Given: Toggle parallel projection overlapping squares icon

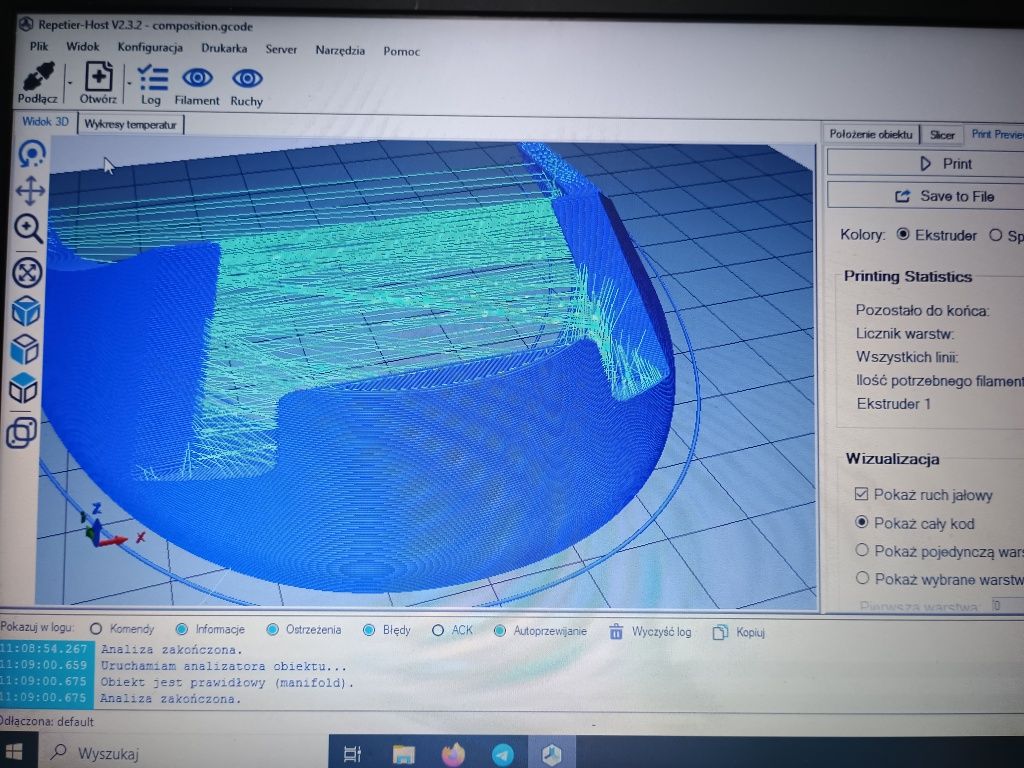Looking at the screenshot, I should click(x=22, y=432).
